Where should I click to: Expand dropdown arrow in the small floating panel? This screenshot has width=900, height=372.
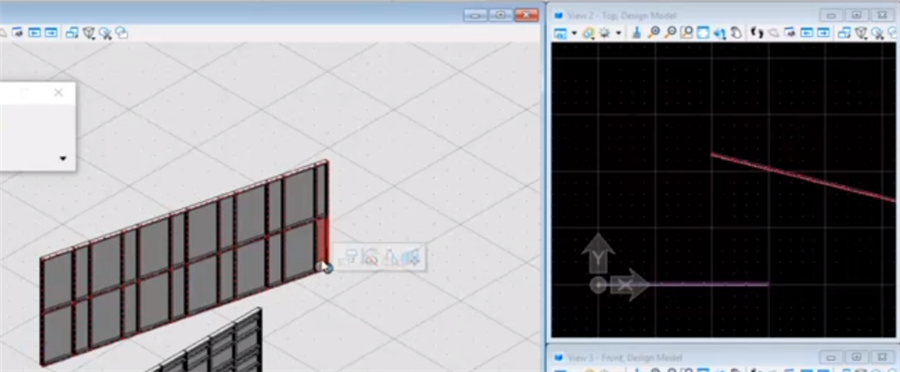click(x=63, y=158)
